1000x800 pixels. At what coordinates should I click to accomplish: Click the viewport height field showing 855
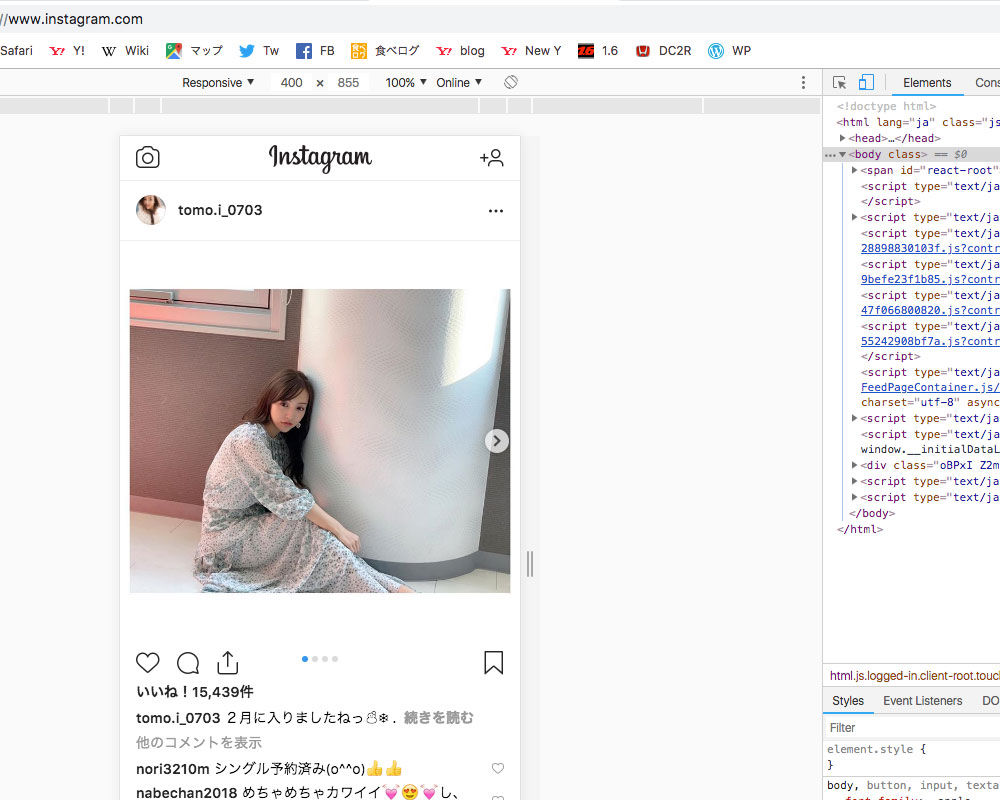(x=348, y=82)
